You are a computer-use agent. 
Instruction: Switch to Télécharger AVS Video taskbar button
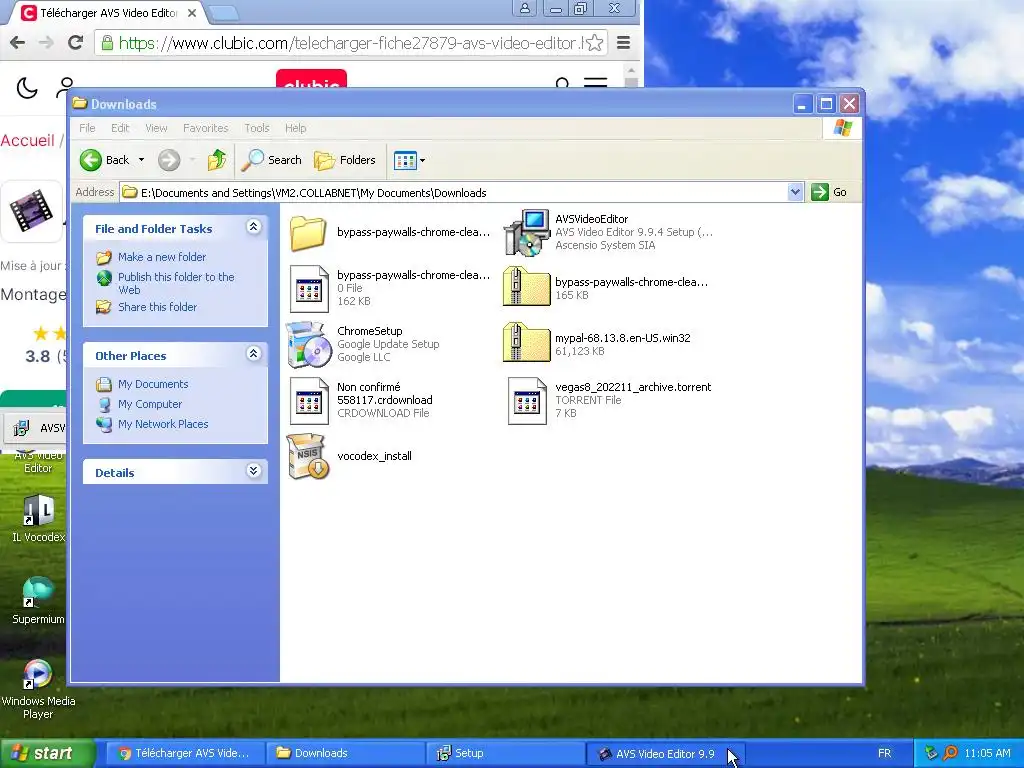coord(184,753)
